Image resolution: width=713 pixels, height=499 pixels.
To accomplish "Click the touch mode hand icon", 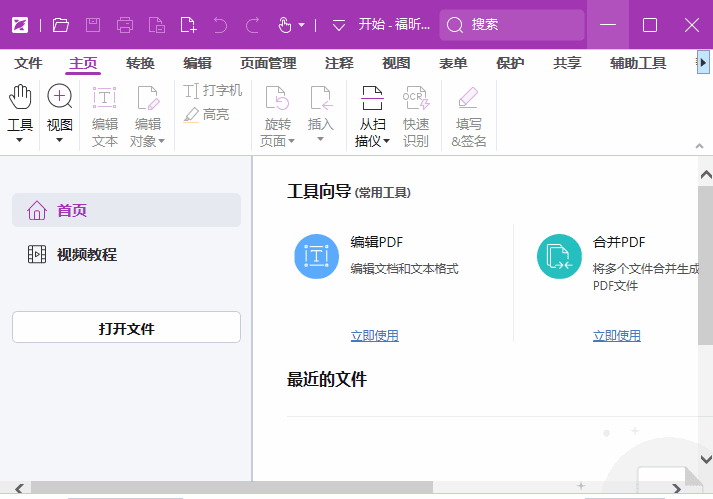I will [x=285, y=25].
